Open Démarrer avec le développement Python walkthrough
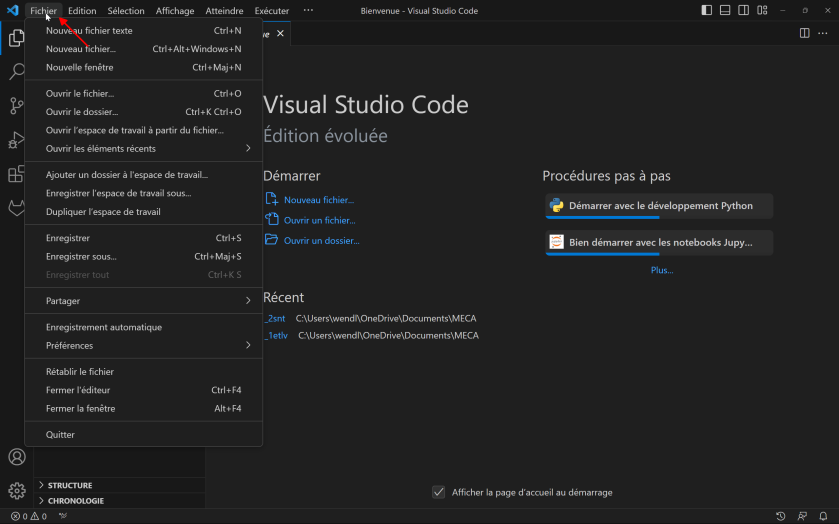Image resolution: width=839 pixels, height=524 pixels. (x=659, y=206)
